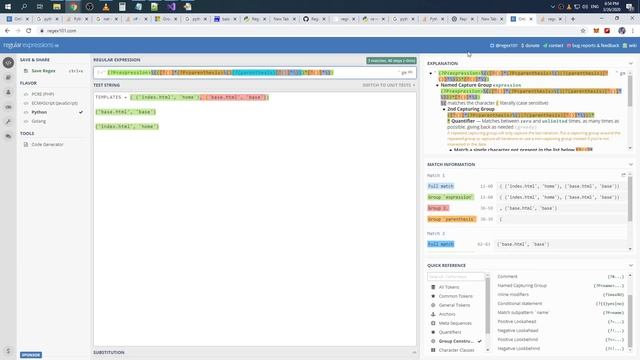Image resolution: width=640 pixels, height=360 pixels.
Task: Open the donate link
Action: 530,46
